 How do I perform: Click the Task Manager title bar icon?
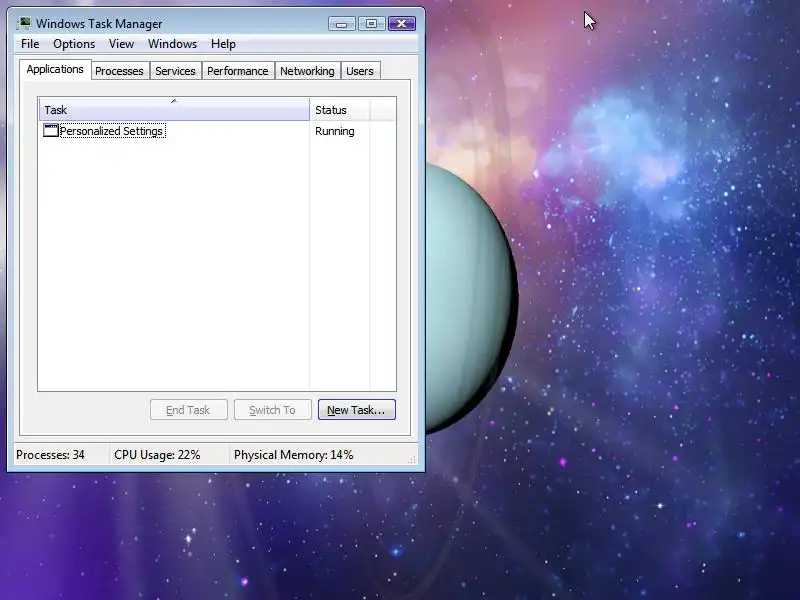coord(23,23)
